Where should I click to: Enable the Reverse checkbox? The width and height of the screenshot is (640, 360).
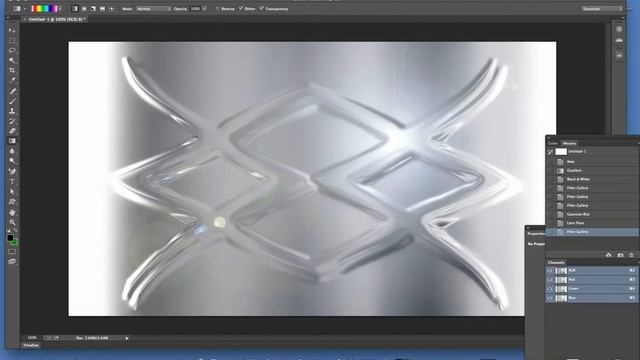coord(218,9)
